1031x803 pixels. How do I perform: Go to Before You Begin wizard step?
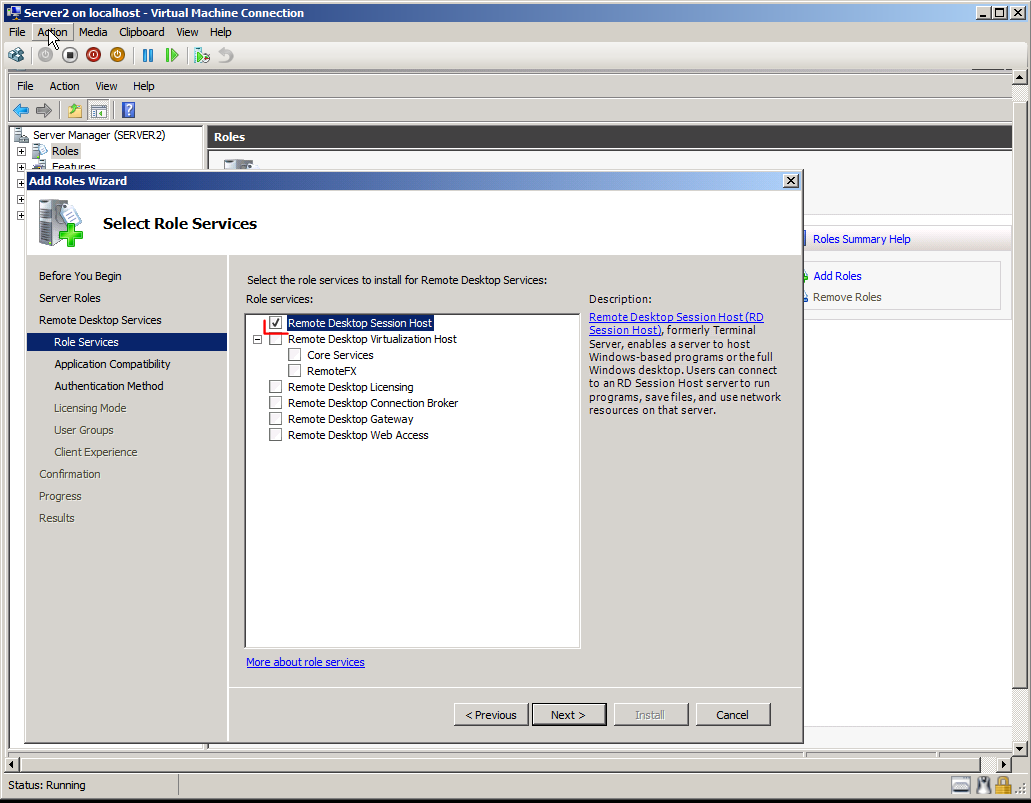pos(80,276)
